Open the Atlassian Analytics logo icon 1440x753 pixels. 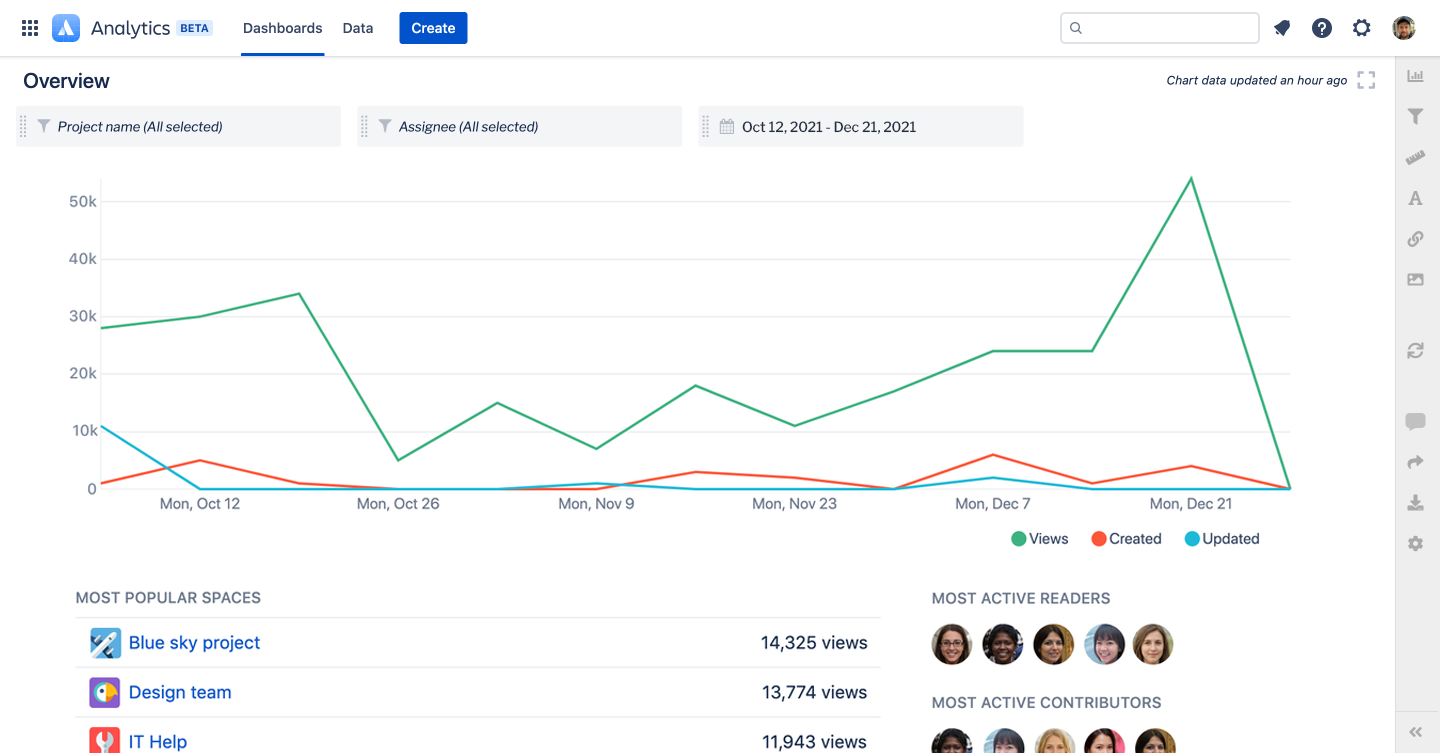(66, 27)
